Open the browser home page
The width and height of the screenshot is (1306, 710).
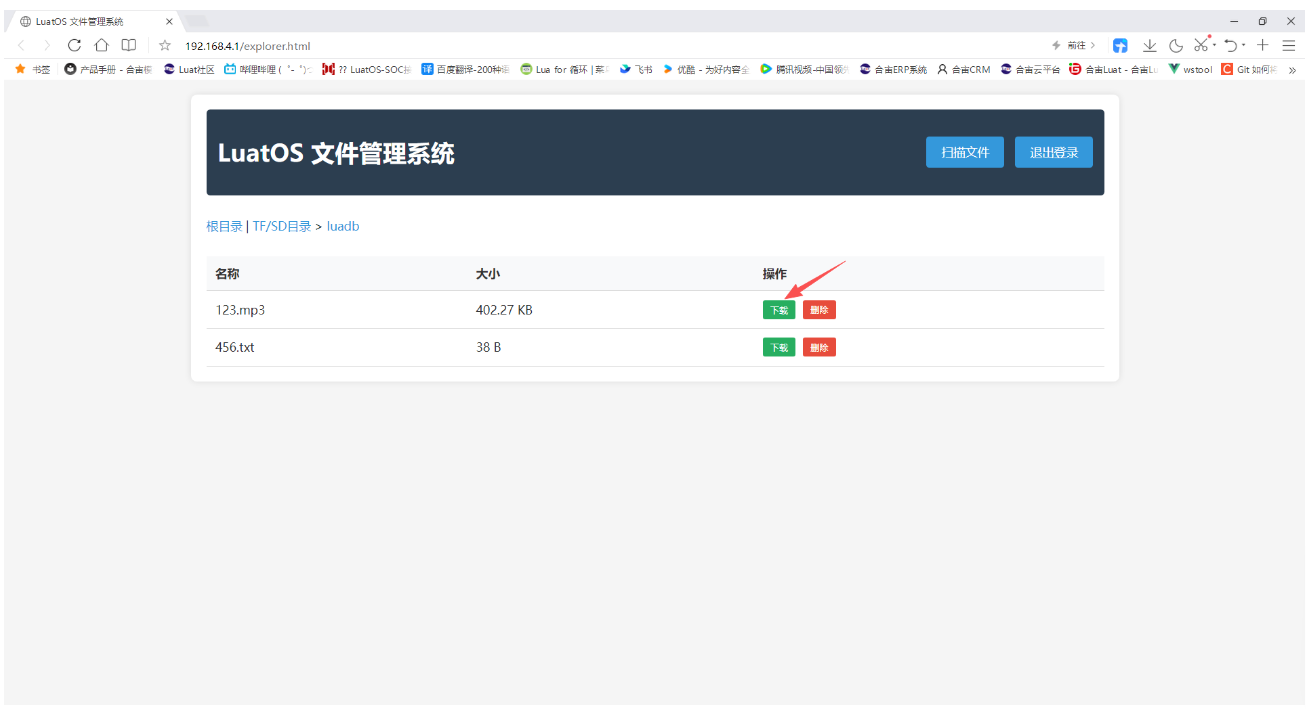coord(101,45)
